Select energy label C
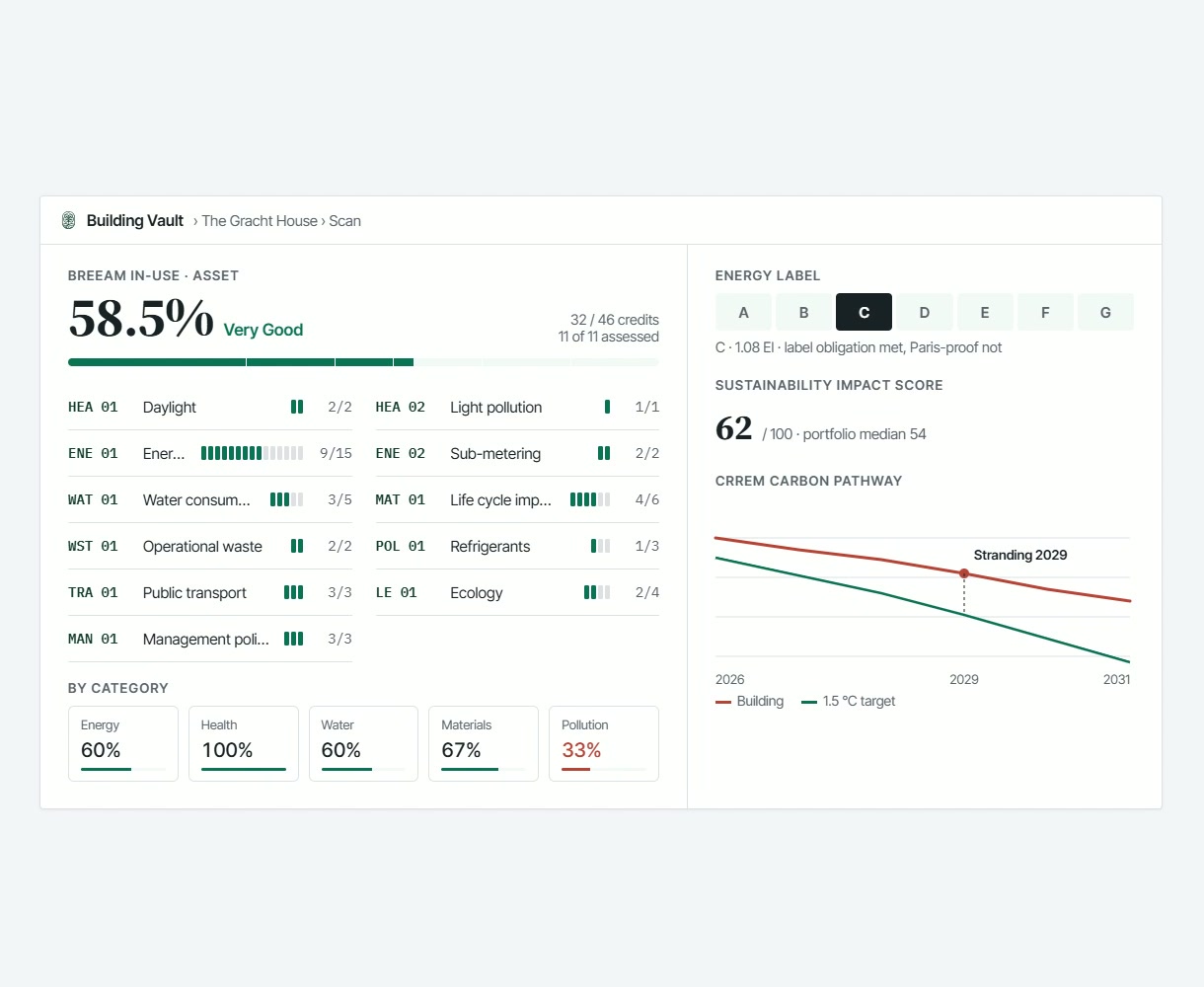 pos(865,312)
